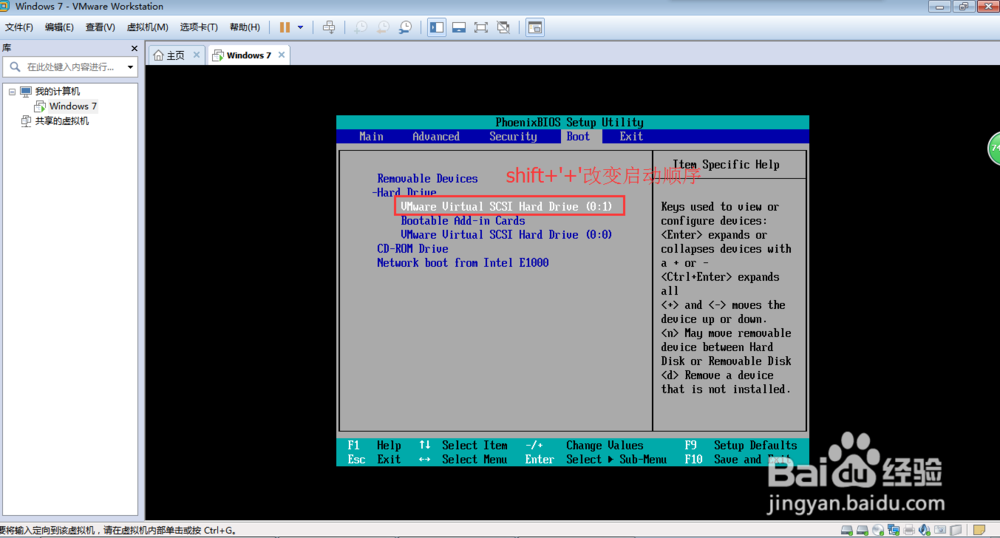1000x538 pixels.
Task: Select Windows 7 in the library tree
Action: pos(73,106)
